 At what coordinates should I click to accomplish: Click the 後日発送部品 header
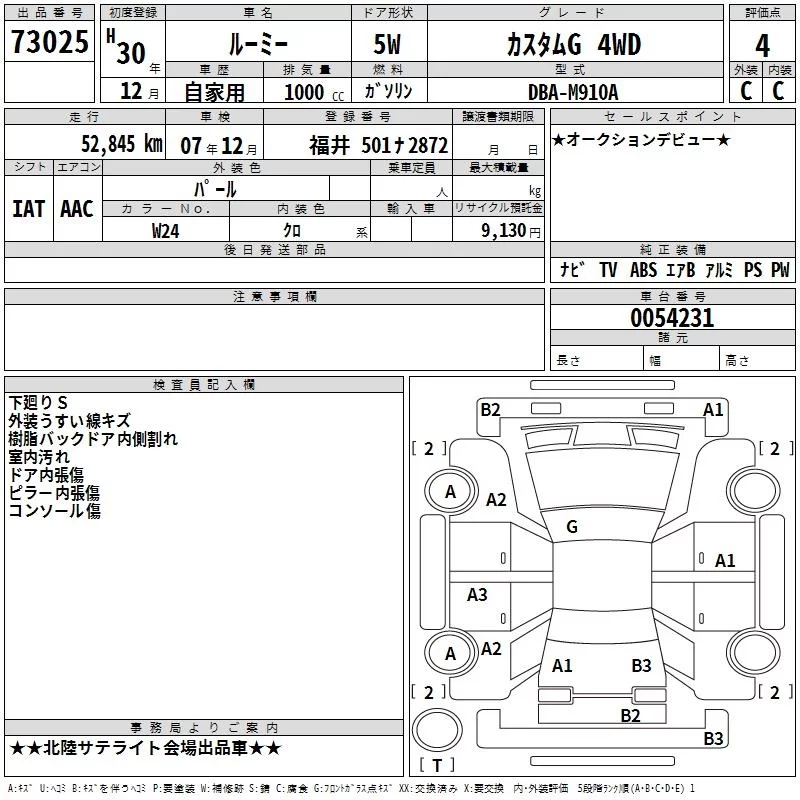click(274, 249)
